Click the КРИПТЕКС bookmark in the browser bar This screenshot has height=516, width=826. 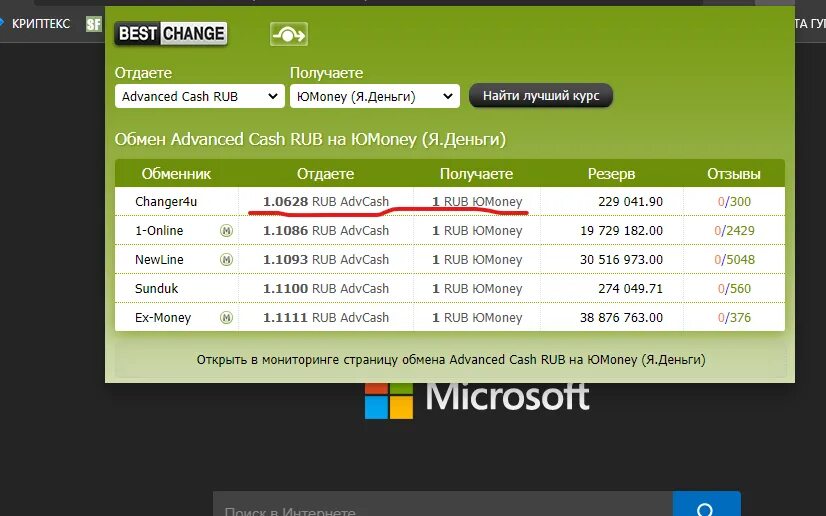[41, 24]
